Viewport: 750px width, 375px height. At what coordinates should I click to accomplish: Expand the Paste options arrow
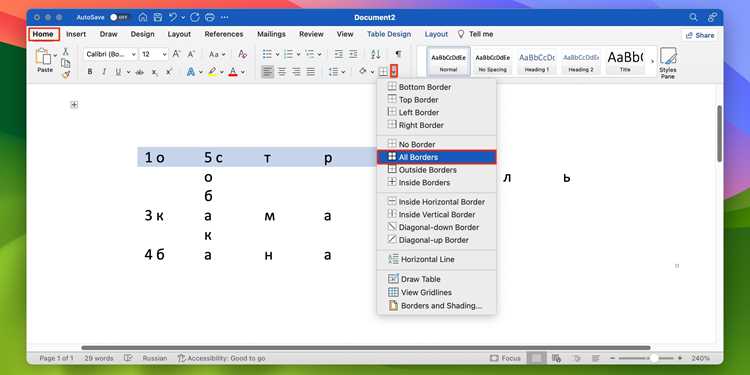55,55
